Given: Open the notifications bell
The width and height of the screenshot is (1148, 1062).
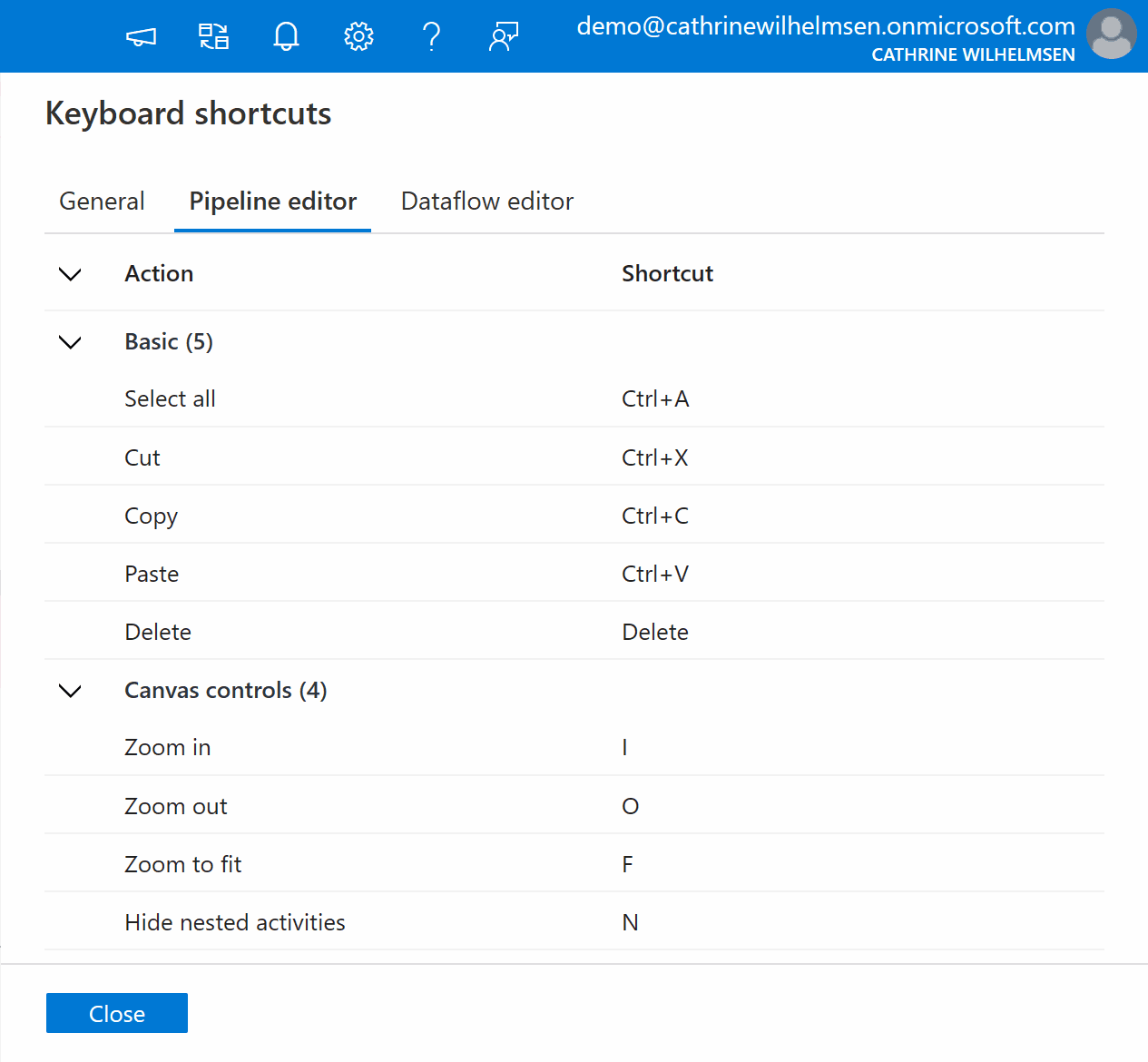Looking at the screenshot, I should pyautogui.click(x=286, y=37).
